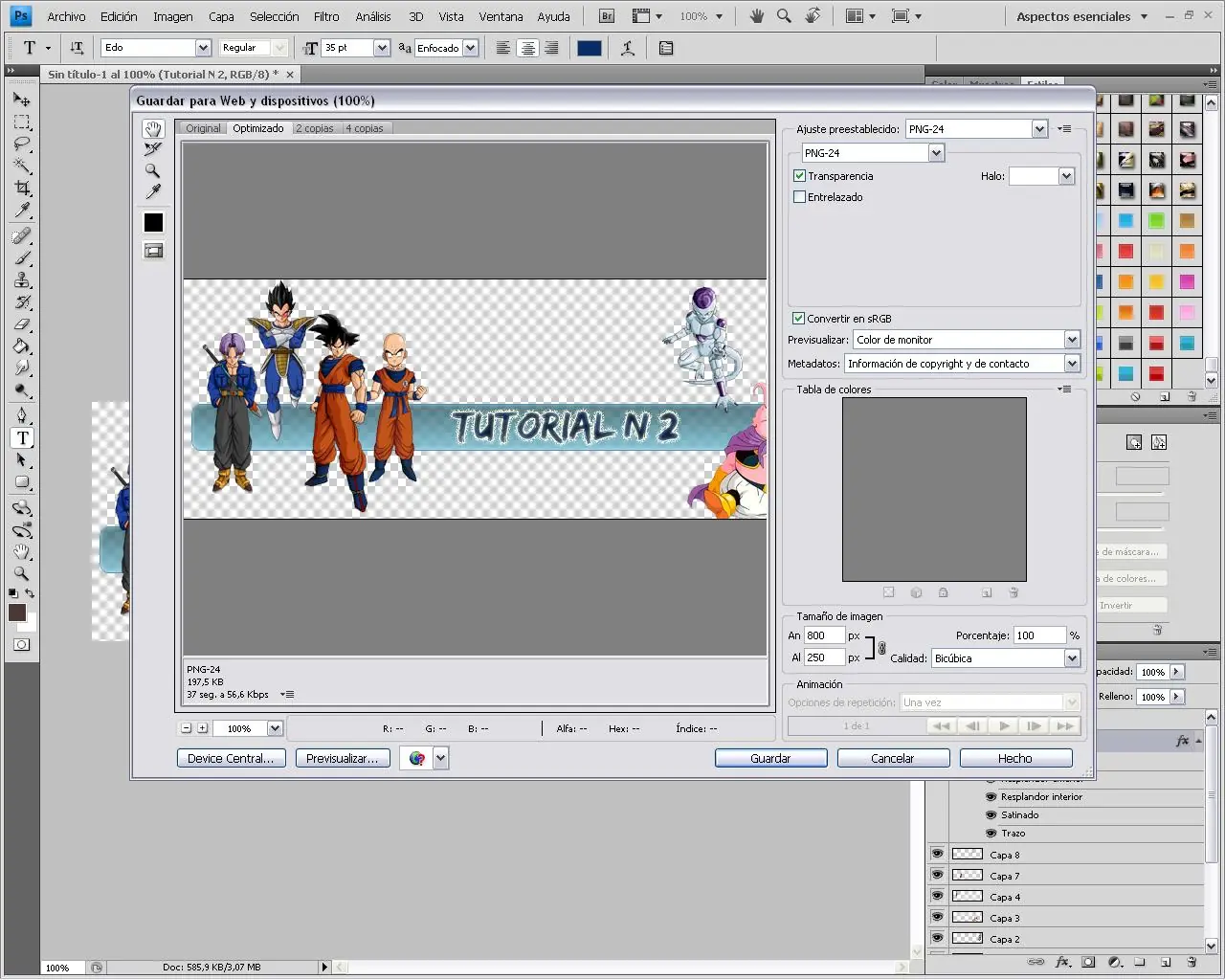The height and width of the screenshot is (980, 1225).
Task: Open the dialog zoom level 100% dropdown
Action: (x=275, y=728)
